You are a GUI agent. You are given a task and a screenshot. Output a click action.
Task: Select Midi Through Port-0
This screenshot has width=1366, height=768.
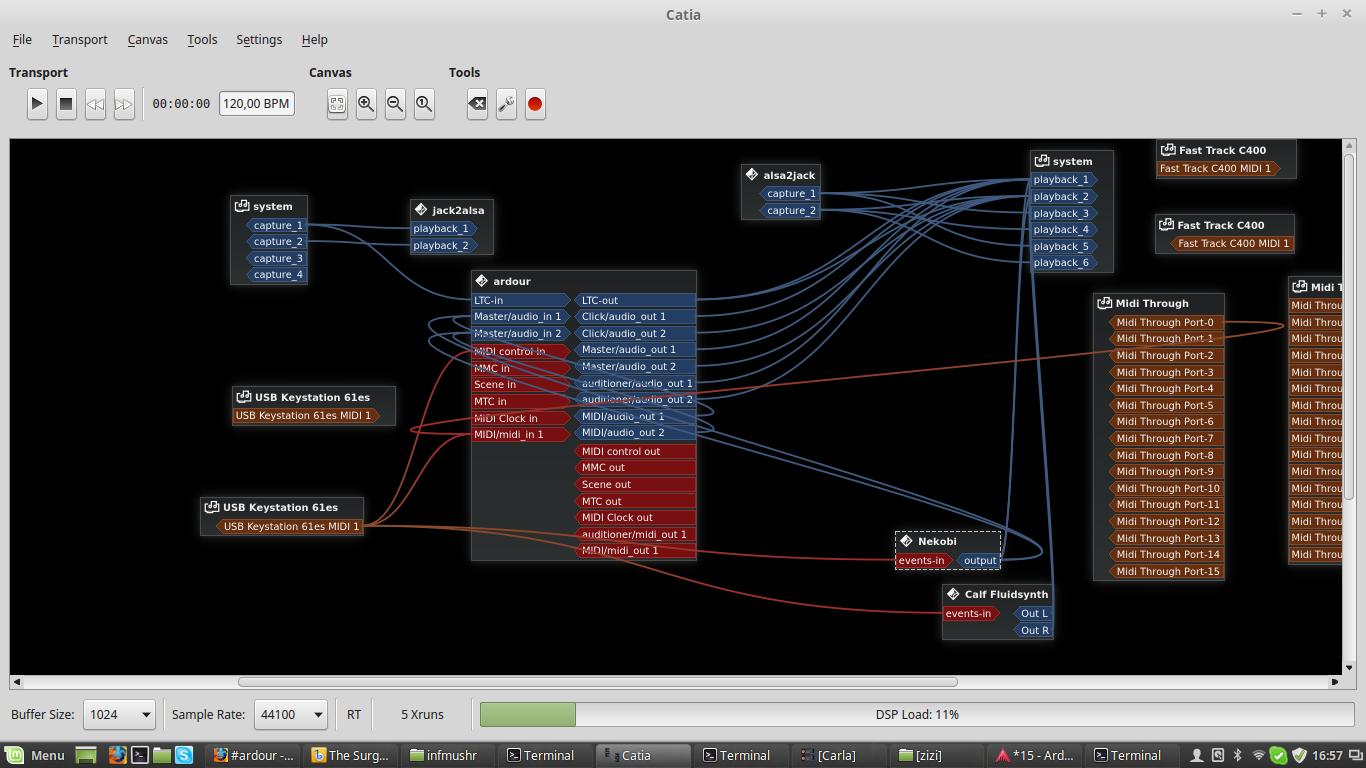coord(1165,322)
